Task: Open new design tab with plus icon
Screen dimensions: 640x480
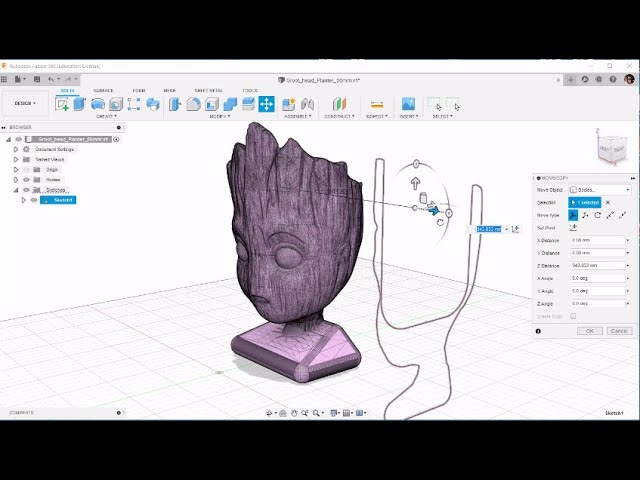Action: click(x=571, y=80)
